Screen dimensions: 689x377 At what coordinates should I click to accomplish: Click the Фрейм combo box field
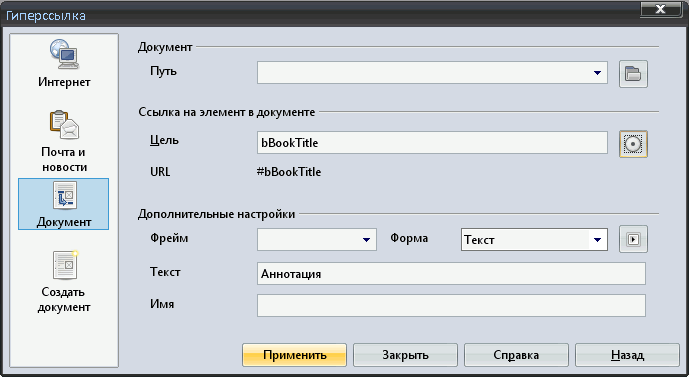[x=316, y=239]
